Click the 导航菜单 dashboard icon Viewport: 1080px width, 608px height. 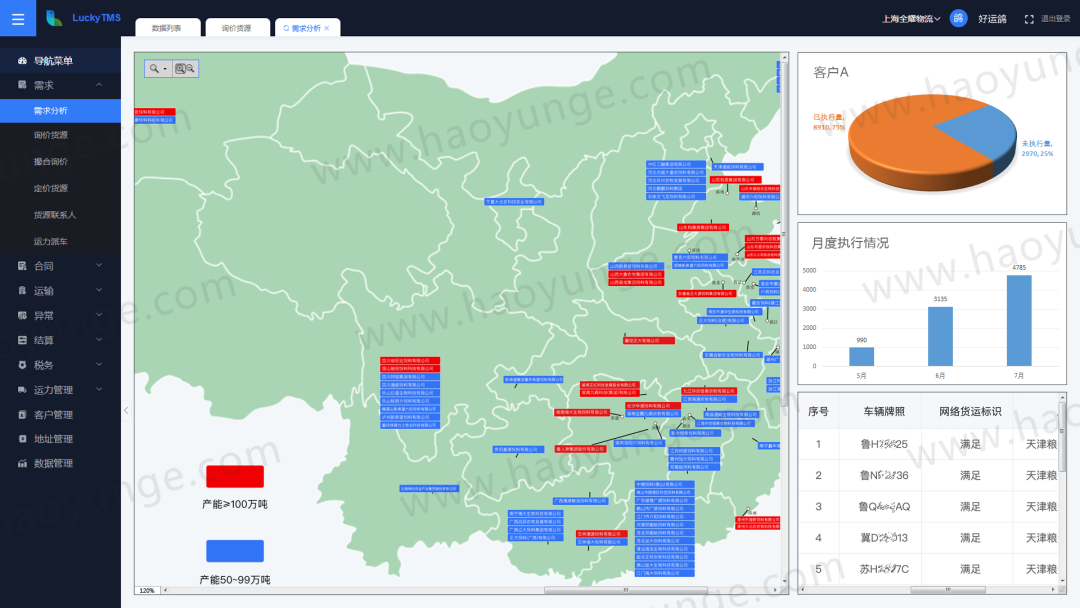click(x=22, y=61)
